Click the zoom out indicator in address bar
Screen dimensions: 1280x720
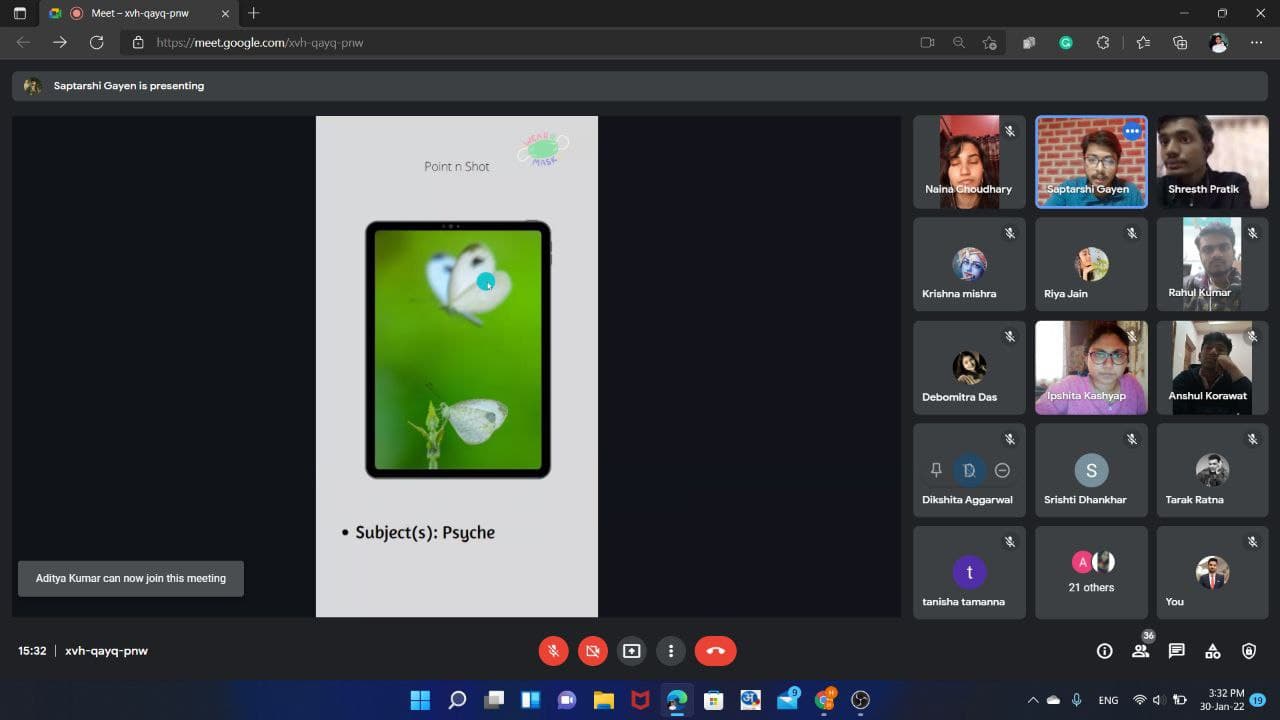point(959,43)
